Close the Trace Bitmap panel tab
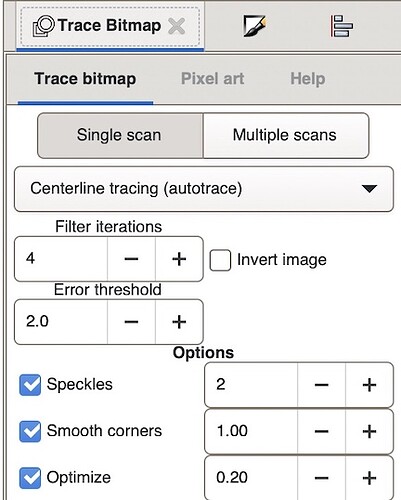 coord(176,26)
